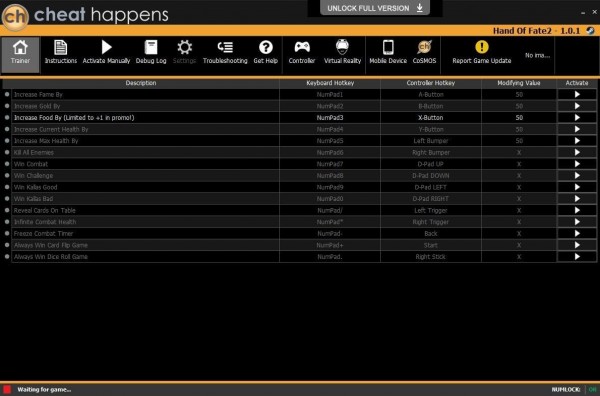Open the Trainer home tab
Viewport: 600px width, 396px height.
[x=20, y=54]
